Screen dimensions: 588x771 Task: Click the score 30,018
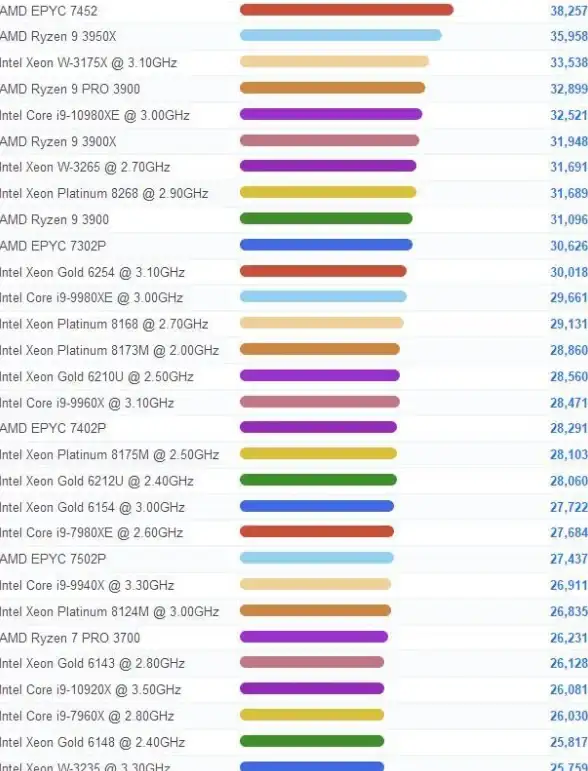[x=569, y=272]
